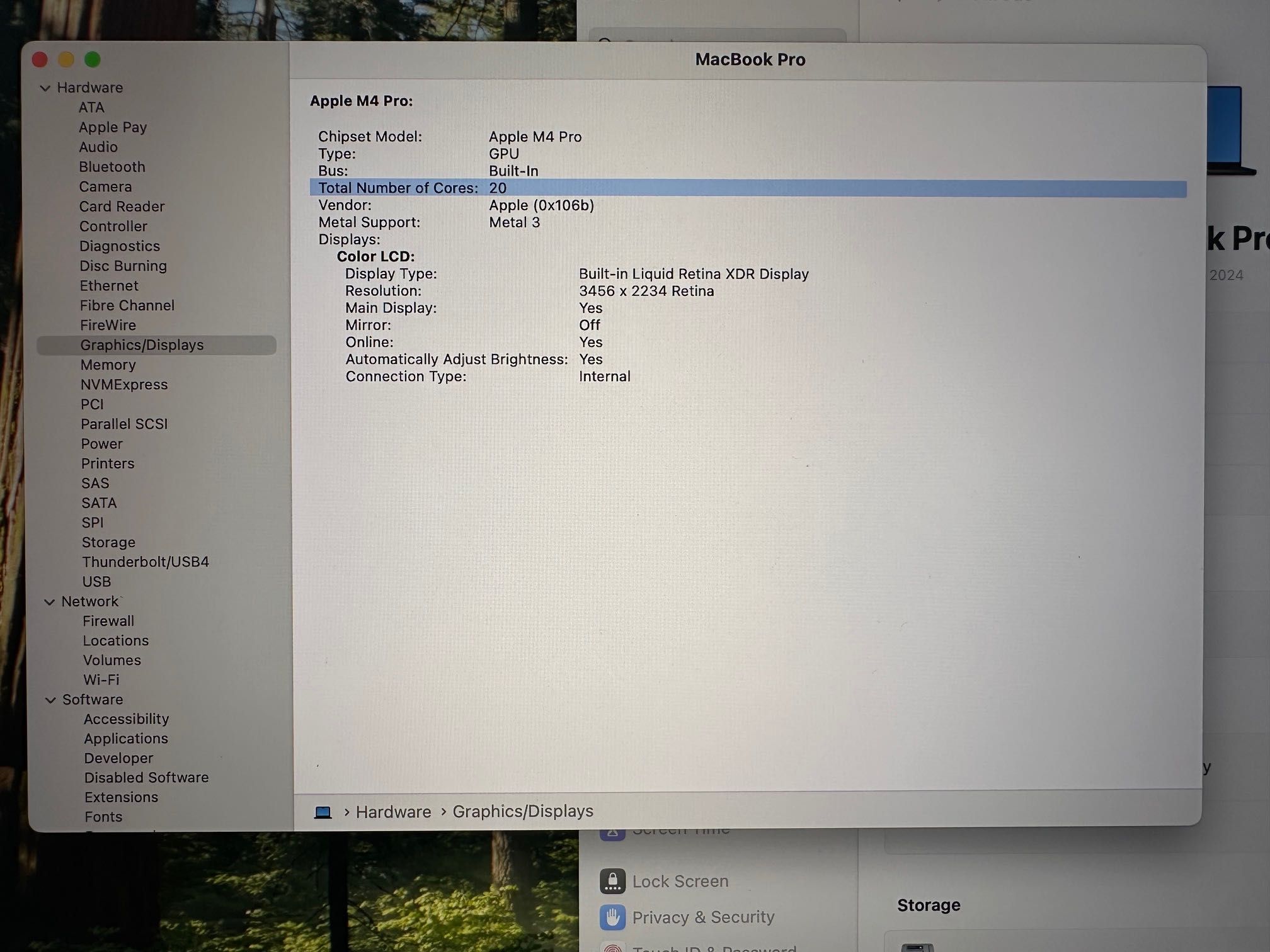
Task: Select NVMExpress in the sidebar
Action: [x=124, y=385]
